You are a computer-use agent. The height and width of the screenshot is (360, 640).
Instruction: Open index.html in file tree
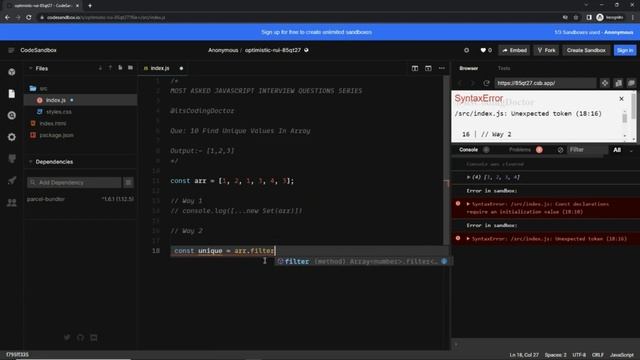pyautogui.click(x=53, y=123)
